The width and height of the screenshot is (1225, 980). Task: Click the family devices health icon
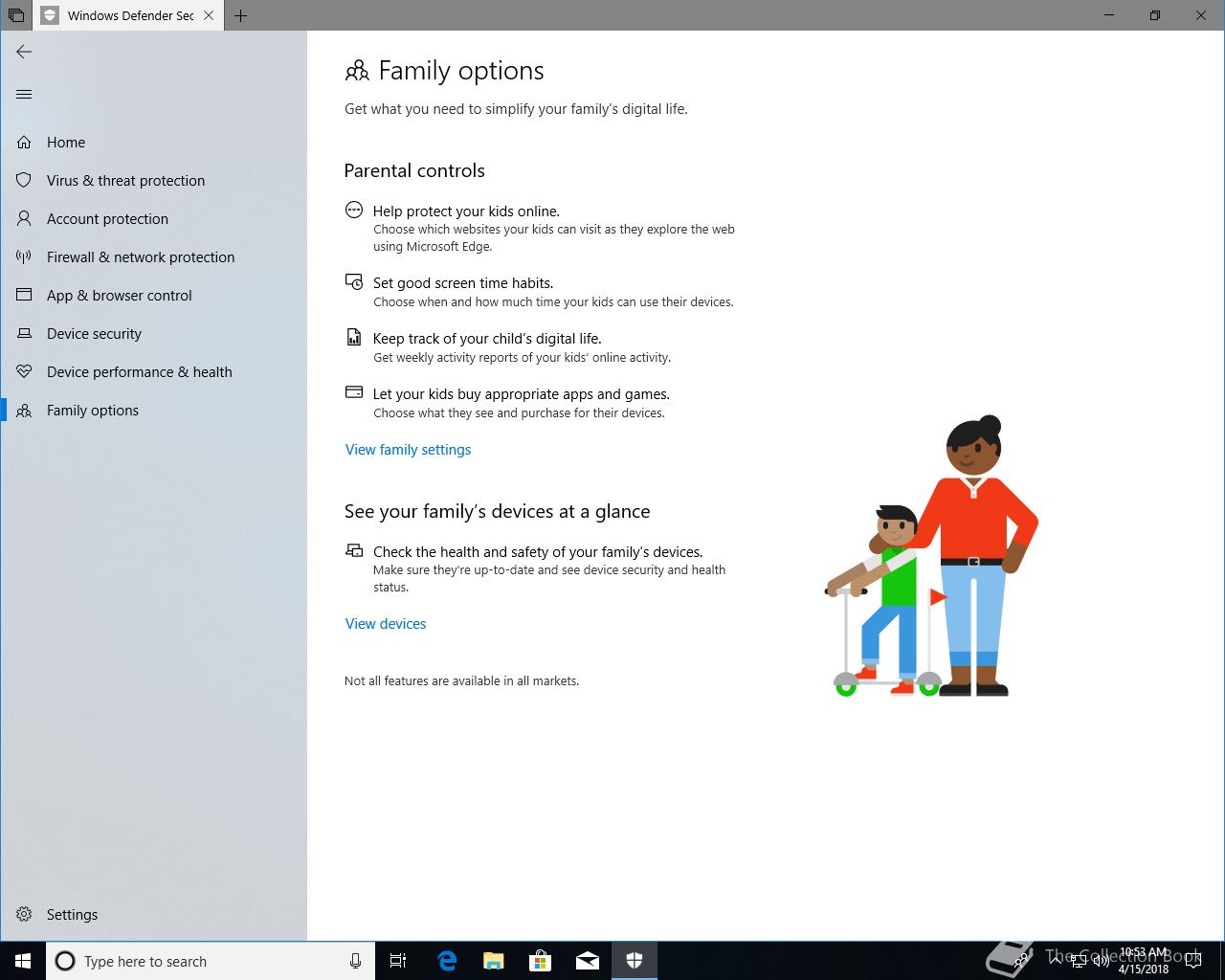[354, 550]
